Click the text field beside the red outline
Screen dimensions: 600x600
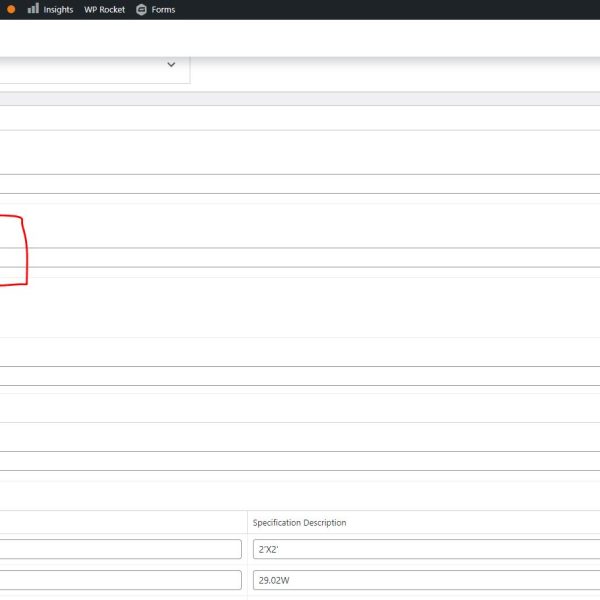300,257
